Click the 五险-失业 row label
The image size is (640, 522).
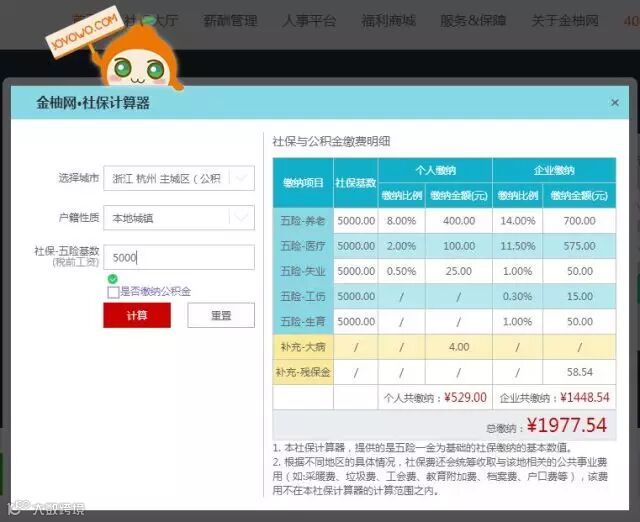(303, 271)
